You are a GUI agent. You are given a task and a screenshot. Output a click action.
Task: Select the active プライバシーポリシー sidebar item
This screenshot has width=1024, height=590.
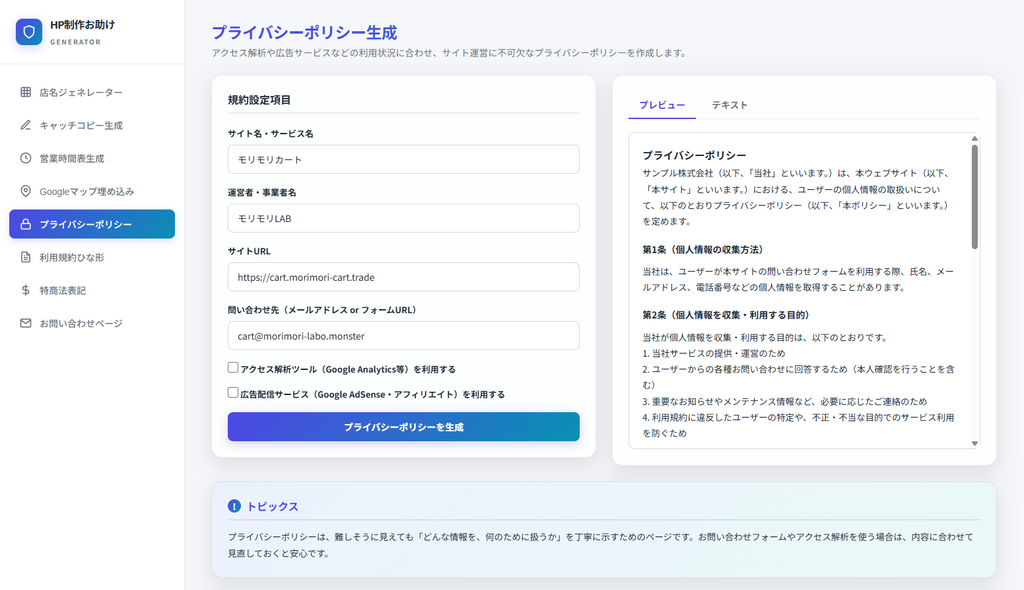coord(92,224)
